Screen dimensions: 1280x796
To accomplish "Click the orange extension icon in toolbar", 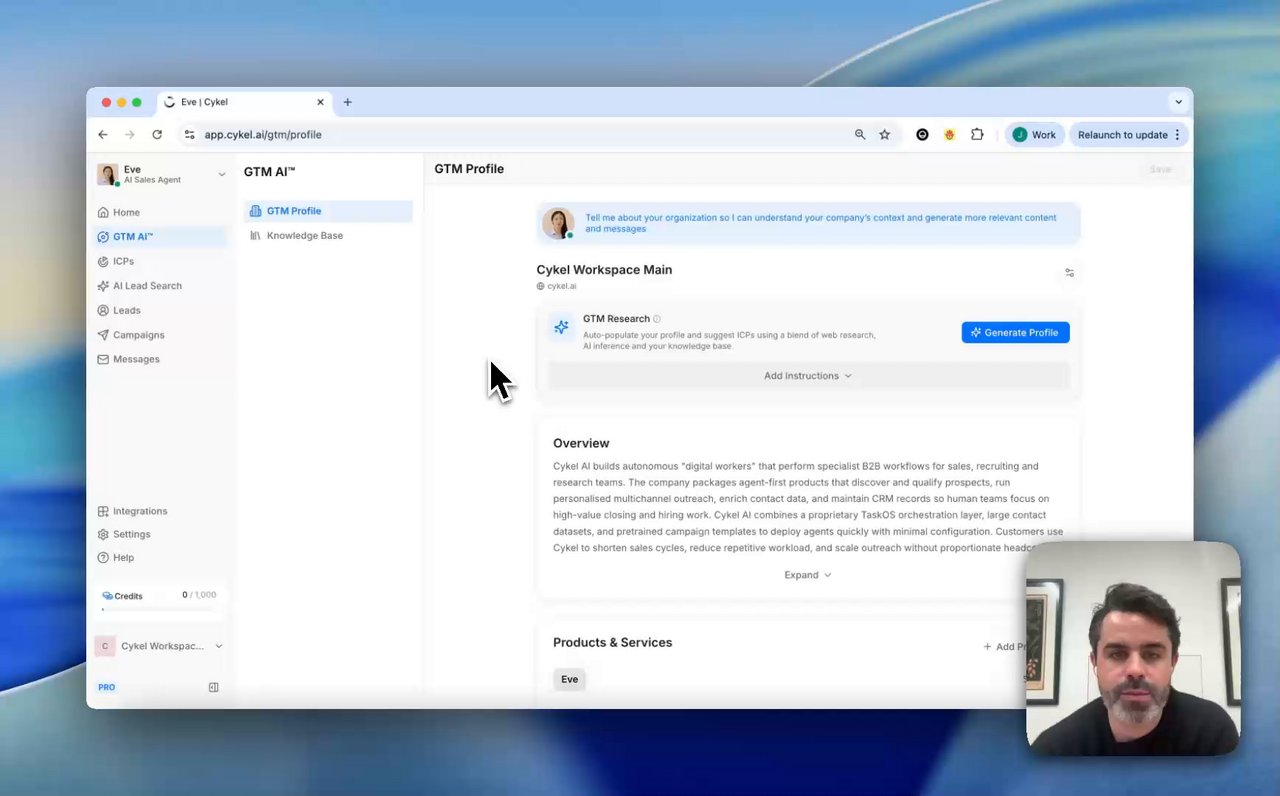I will 949,135.
